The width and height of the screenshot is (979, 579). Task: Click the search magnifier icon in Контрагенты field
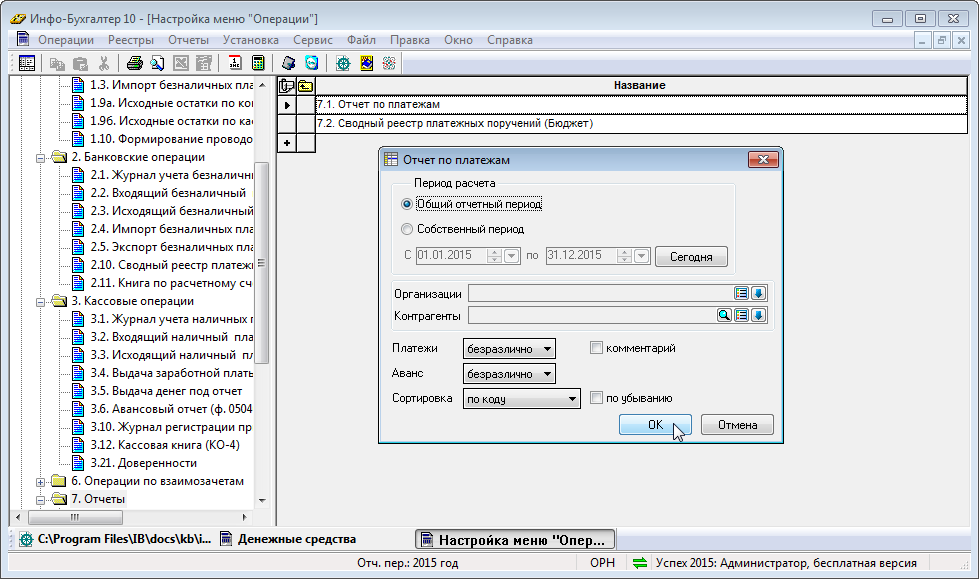(724, 316)
